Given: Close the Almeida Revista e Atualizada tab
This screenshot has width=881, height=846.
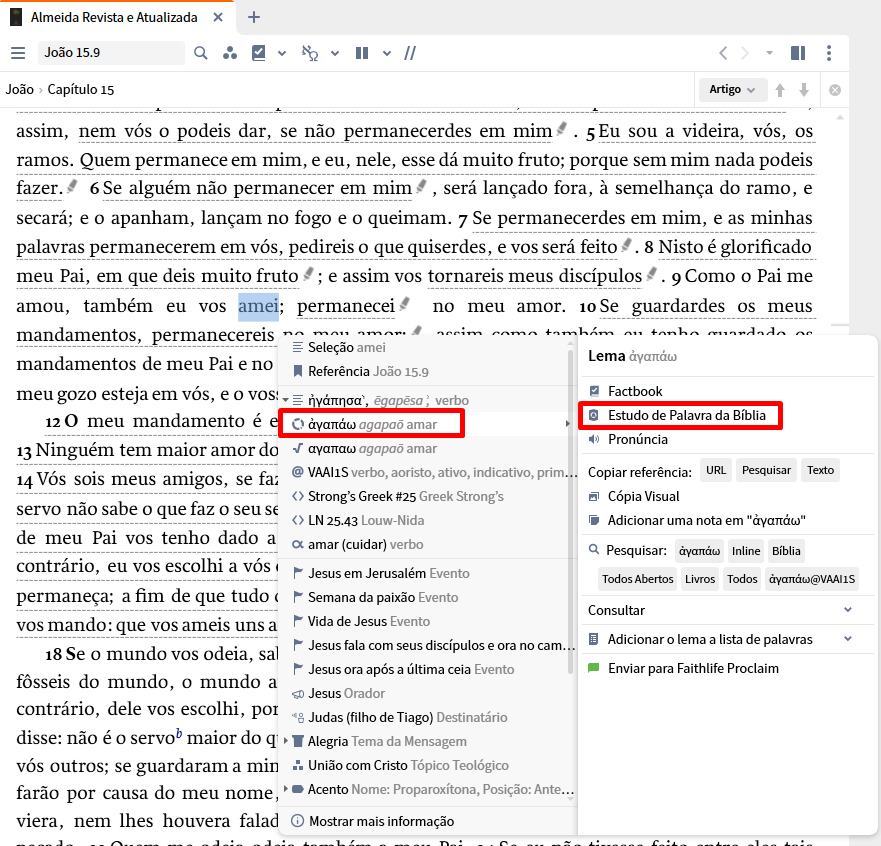Looking at the screenshot, I should click(x=218, y=17).
